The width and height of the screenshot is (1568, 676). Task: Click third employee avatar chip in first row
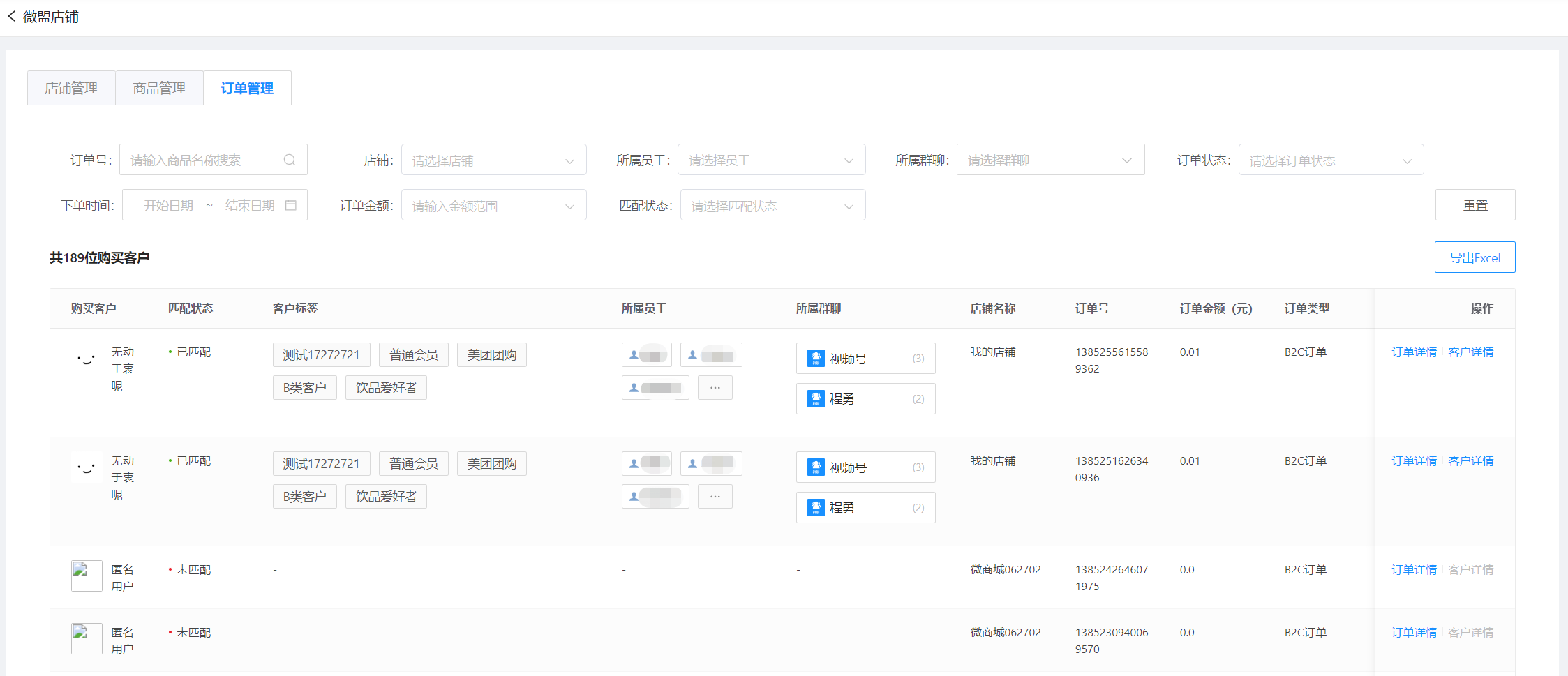(x=655, y=387)
